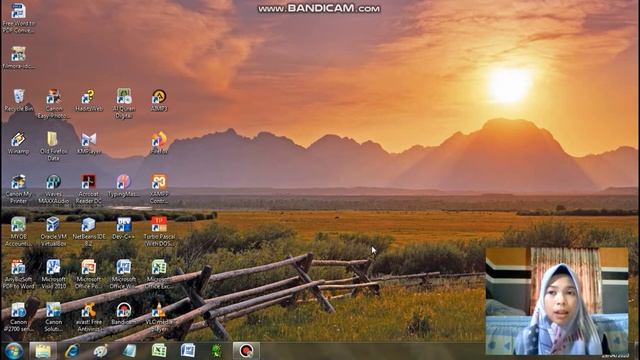The image size is (640, 360).
Task: Open the green splatter taskbar icon
Action: pos(217,351)
